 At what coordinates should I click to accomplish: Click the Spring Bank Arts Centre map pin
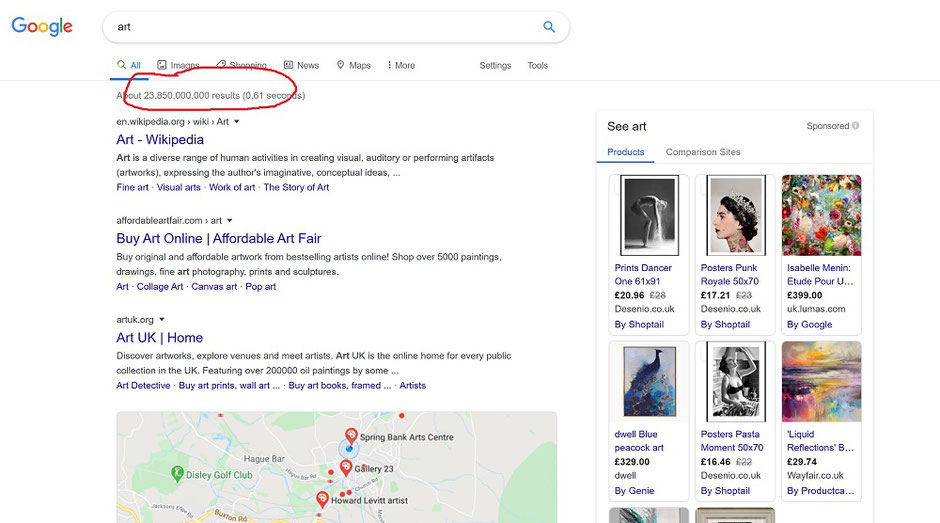[x=351, y=435]
